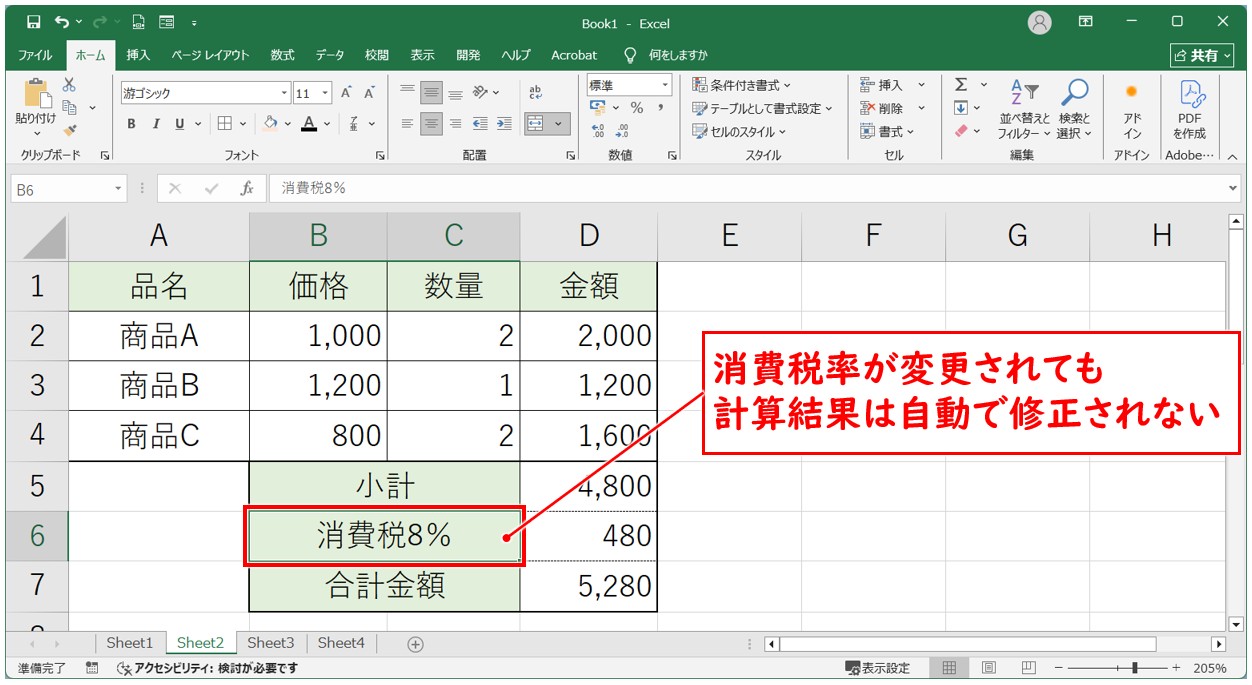Increase font size with larger A
This screenshot has width=1252, height=685.
[x=346, y=93]
